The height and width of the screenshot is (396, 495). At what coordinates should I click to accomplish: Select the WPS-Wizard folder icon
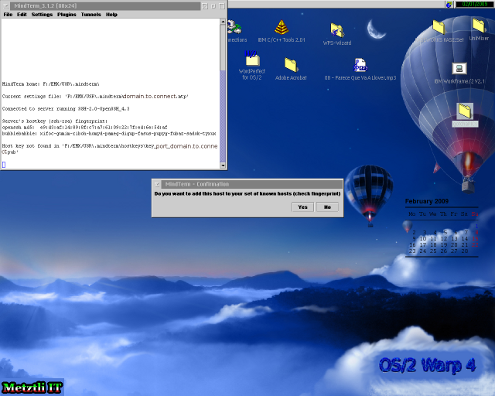coord(337,30)
